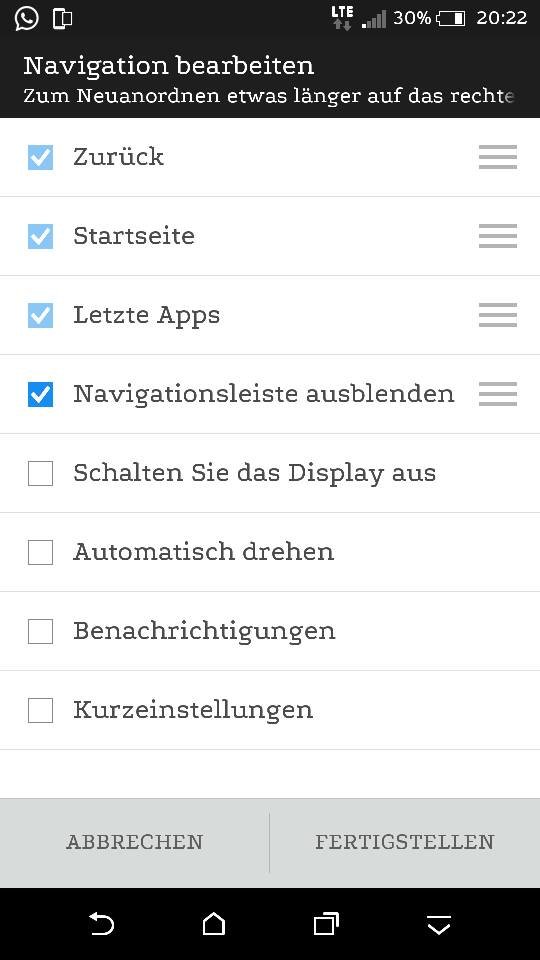
Task: Tap FERTIGSTELLEN to finish editing
Action: tap(405, 842)
